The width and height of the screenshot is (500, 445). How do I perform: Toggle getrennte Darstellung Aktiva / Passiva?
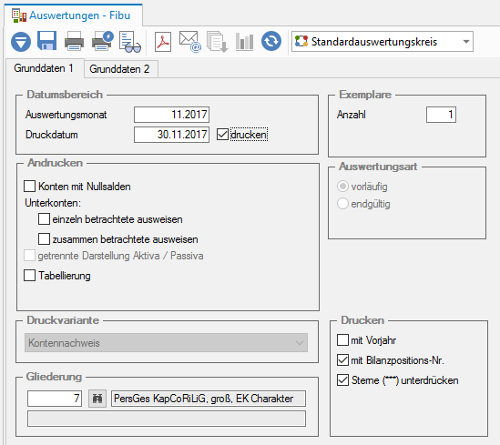(30, 256)
